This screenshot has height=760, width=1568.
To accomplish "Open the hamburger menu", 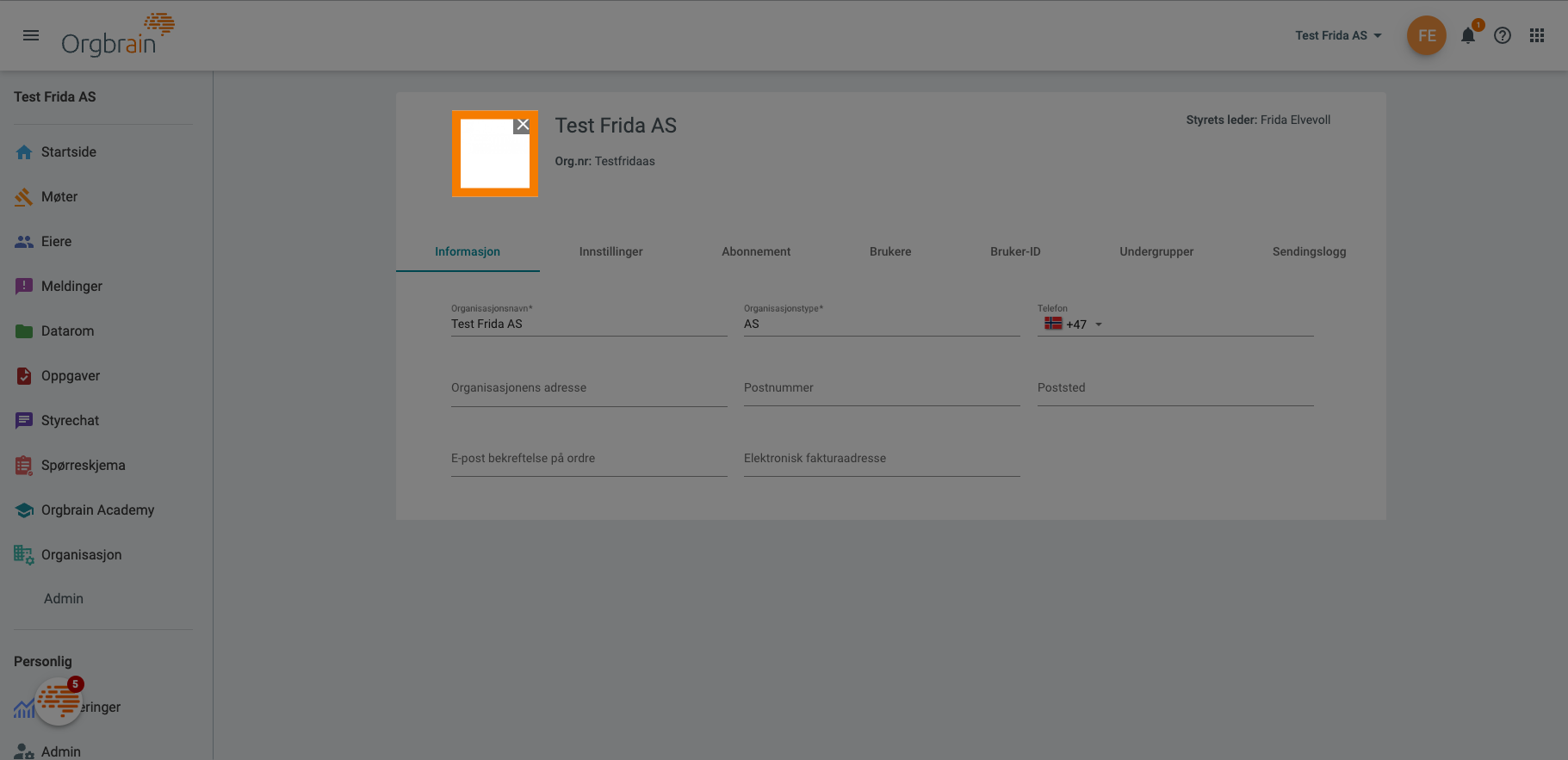I will coord(31,35).
